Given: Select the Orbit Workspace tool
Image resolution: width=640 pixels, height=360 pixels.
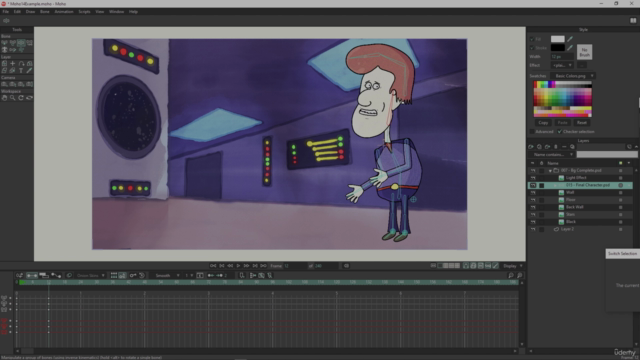Looking at the screenshot, I should click(x=29, y=98).
